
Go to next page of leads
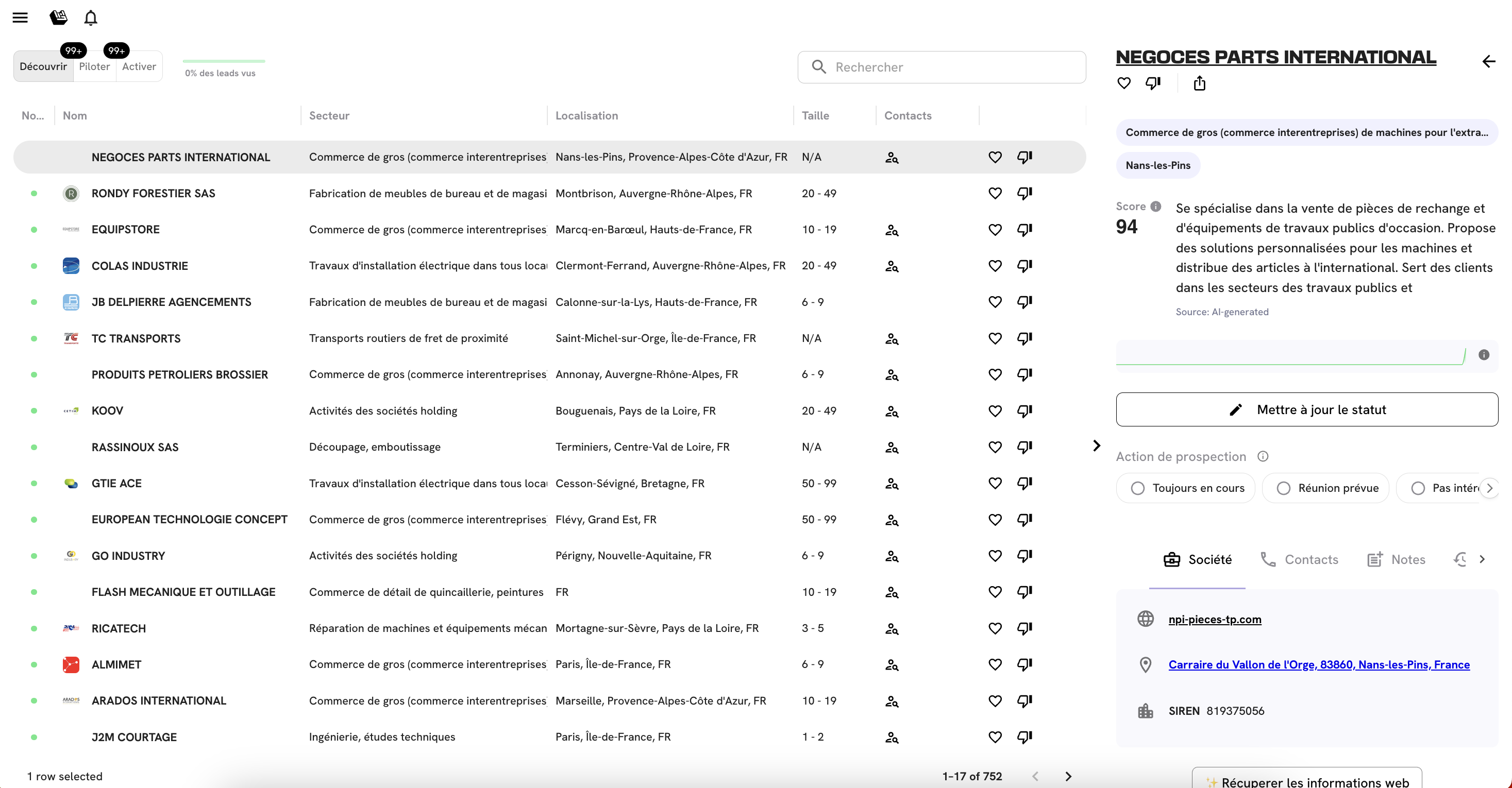pos(1068,776)
